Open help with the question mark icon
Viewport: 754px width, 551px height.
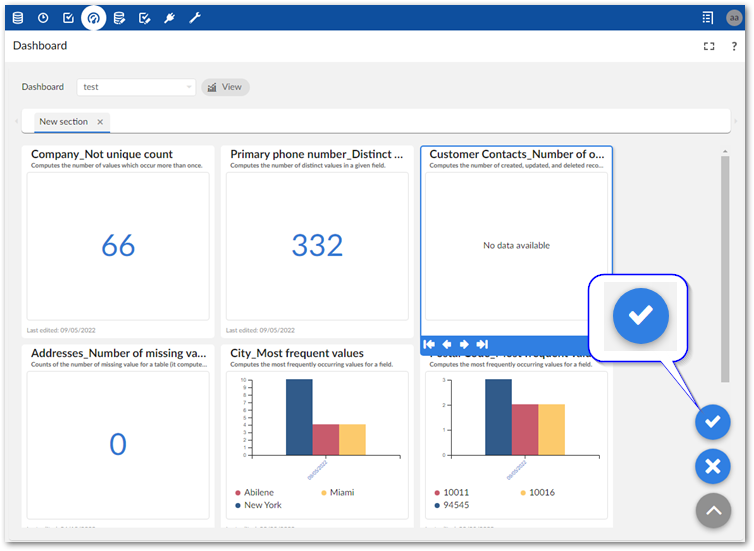tap(734, 46)
